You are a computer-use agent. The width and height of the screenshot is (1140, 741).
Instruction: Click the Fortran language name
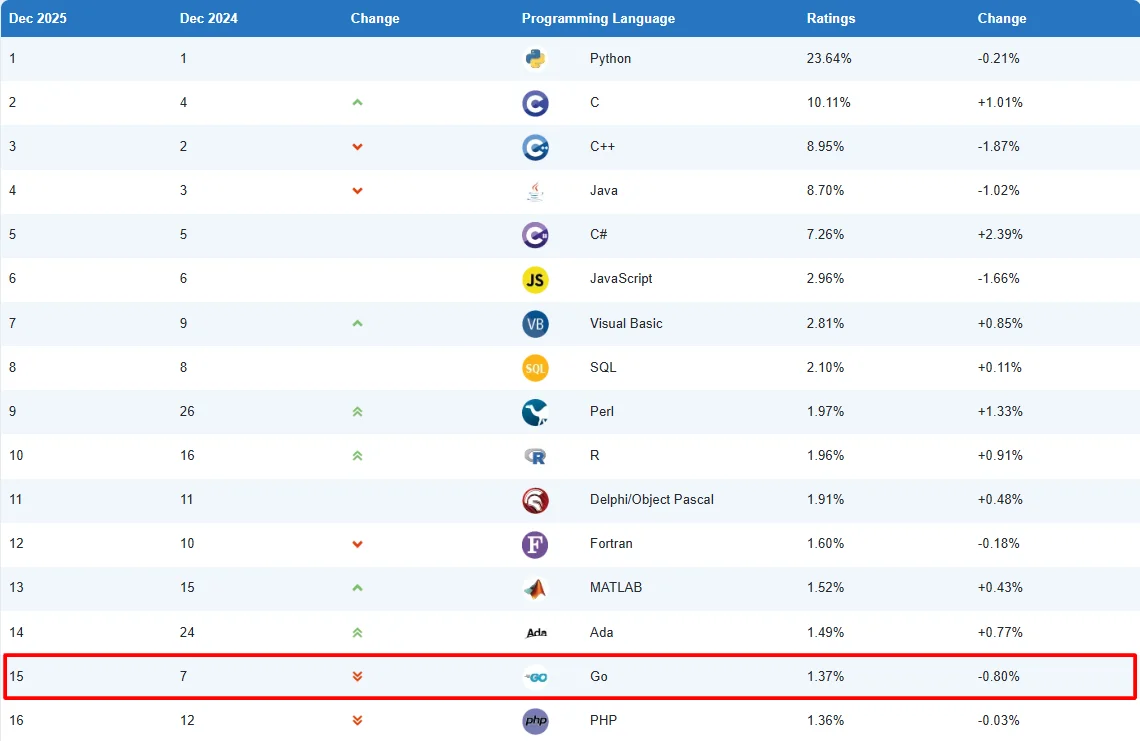tap(611, 543)
